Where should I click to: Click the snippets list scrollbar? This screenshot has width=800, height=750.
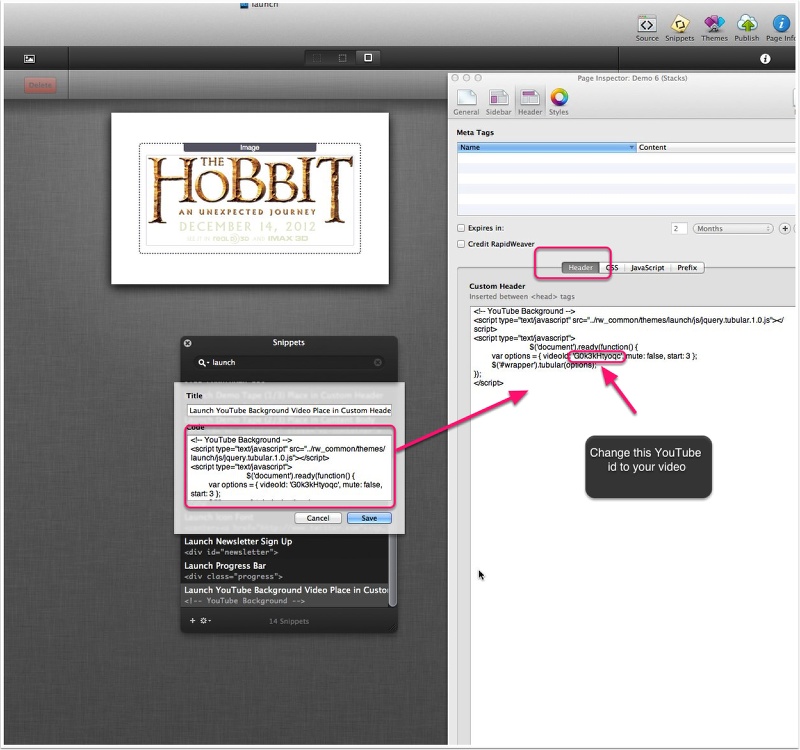coord(392,570)
